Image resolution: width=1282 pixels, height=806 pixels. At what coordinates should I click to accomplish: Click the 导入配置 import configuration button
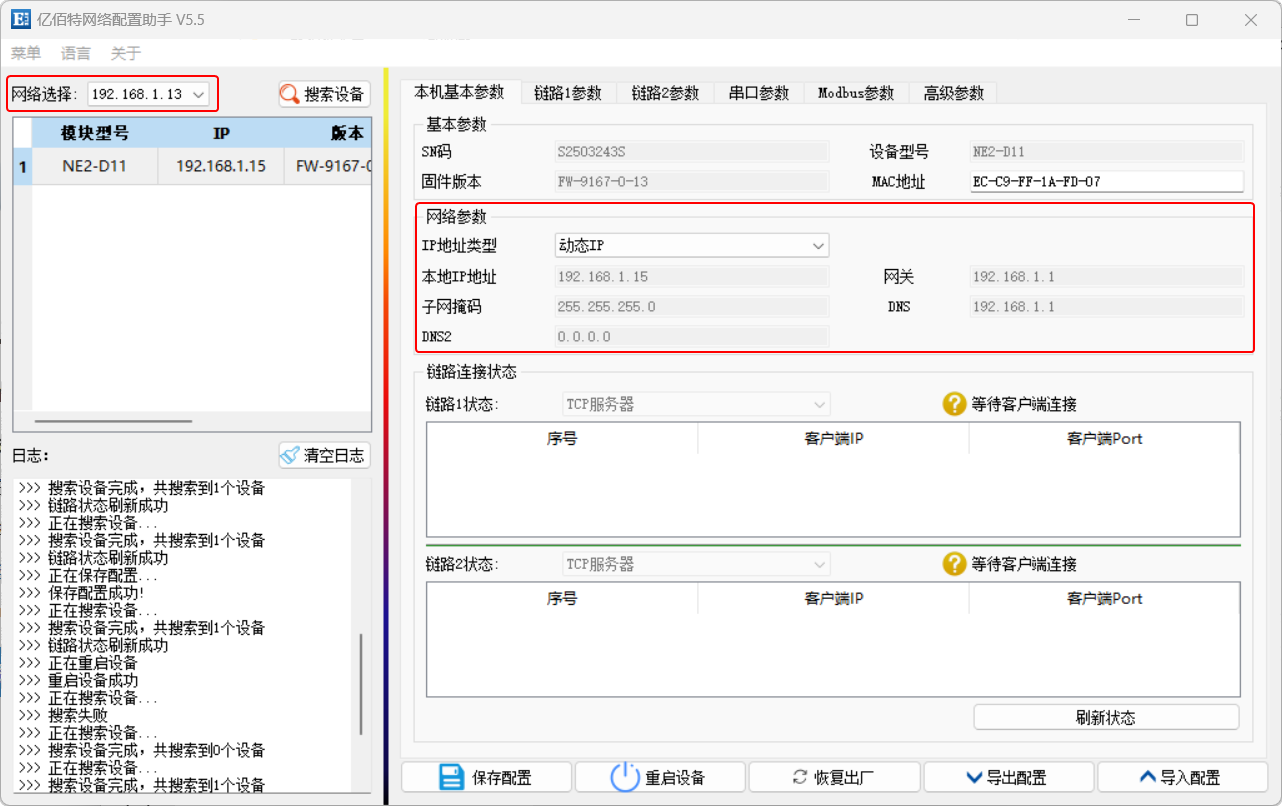click(1182, 777)
